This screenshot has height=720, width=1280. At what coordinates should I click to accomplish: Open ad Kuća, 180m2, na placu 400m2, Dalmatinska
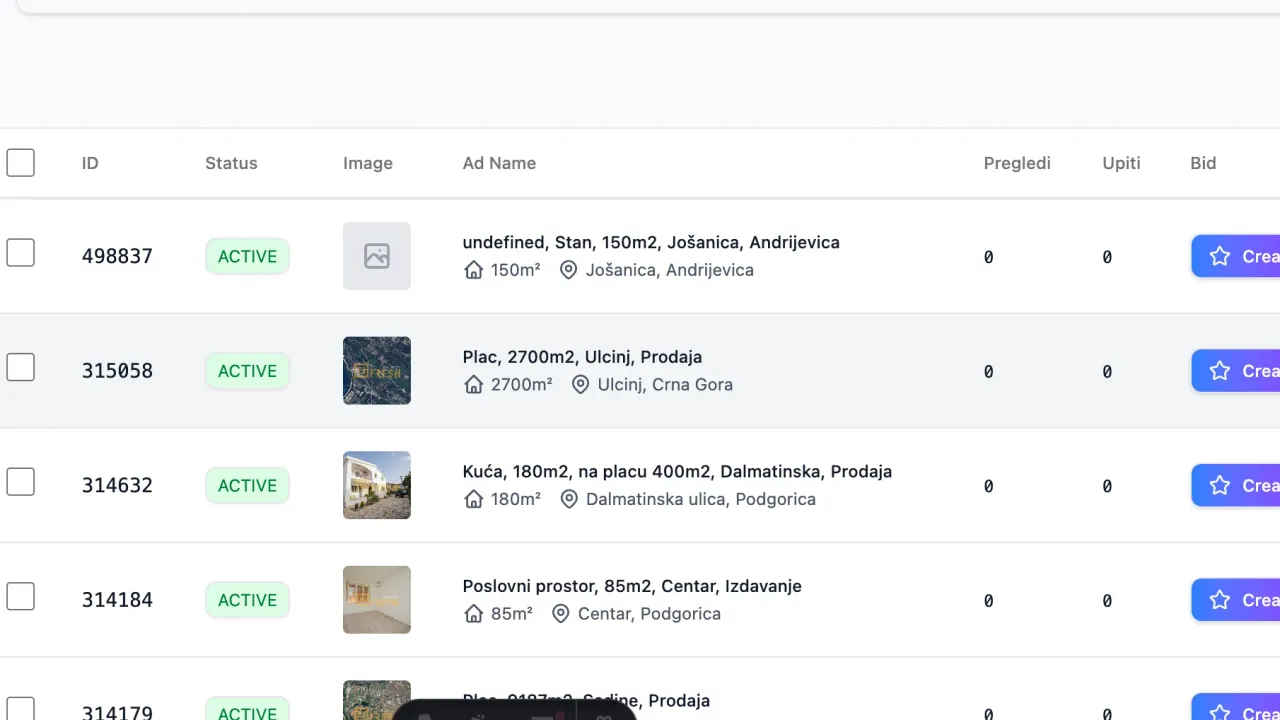pos(677,471)
